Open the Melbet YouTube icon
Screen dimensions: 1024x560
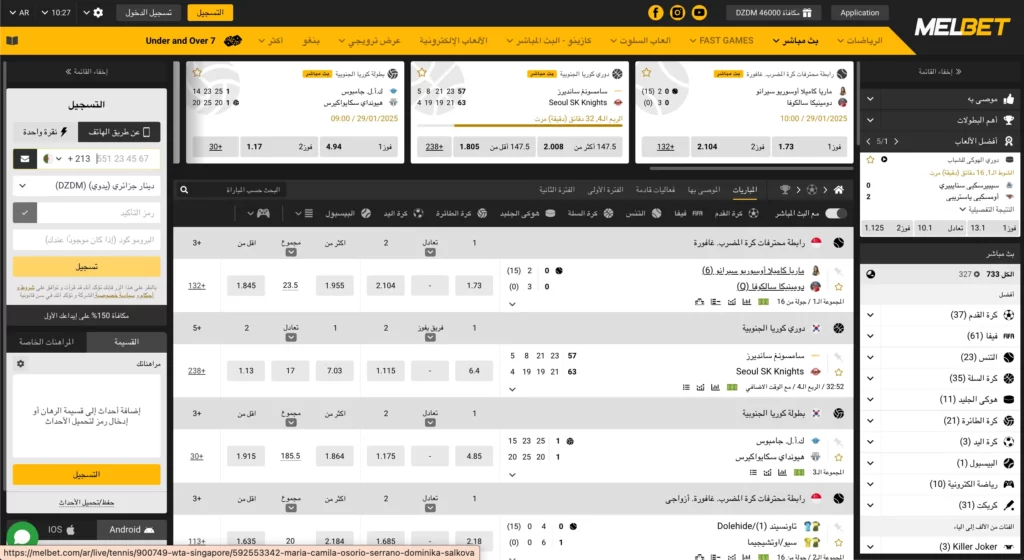point(699,12)
